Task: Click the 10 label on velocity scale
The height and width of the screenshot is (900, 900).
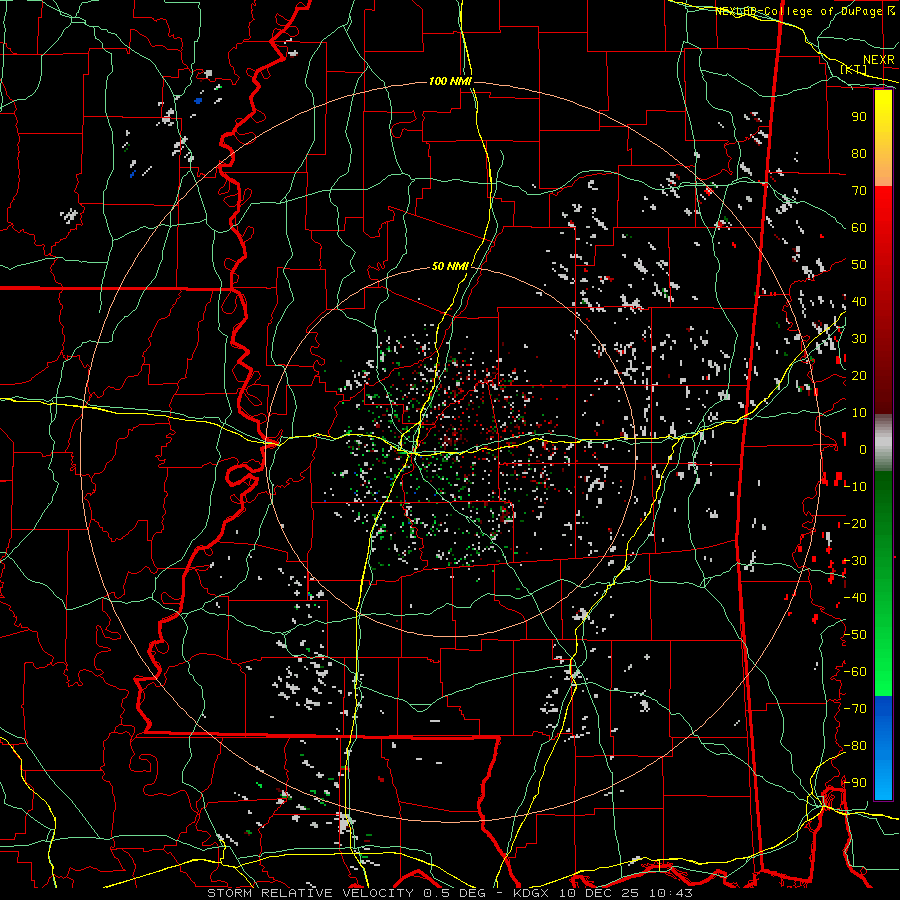Action: click(x=859, y=413)
